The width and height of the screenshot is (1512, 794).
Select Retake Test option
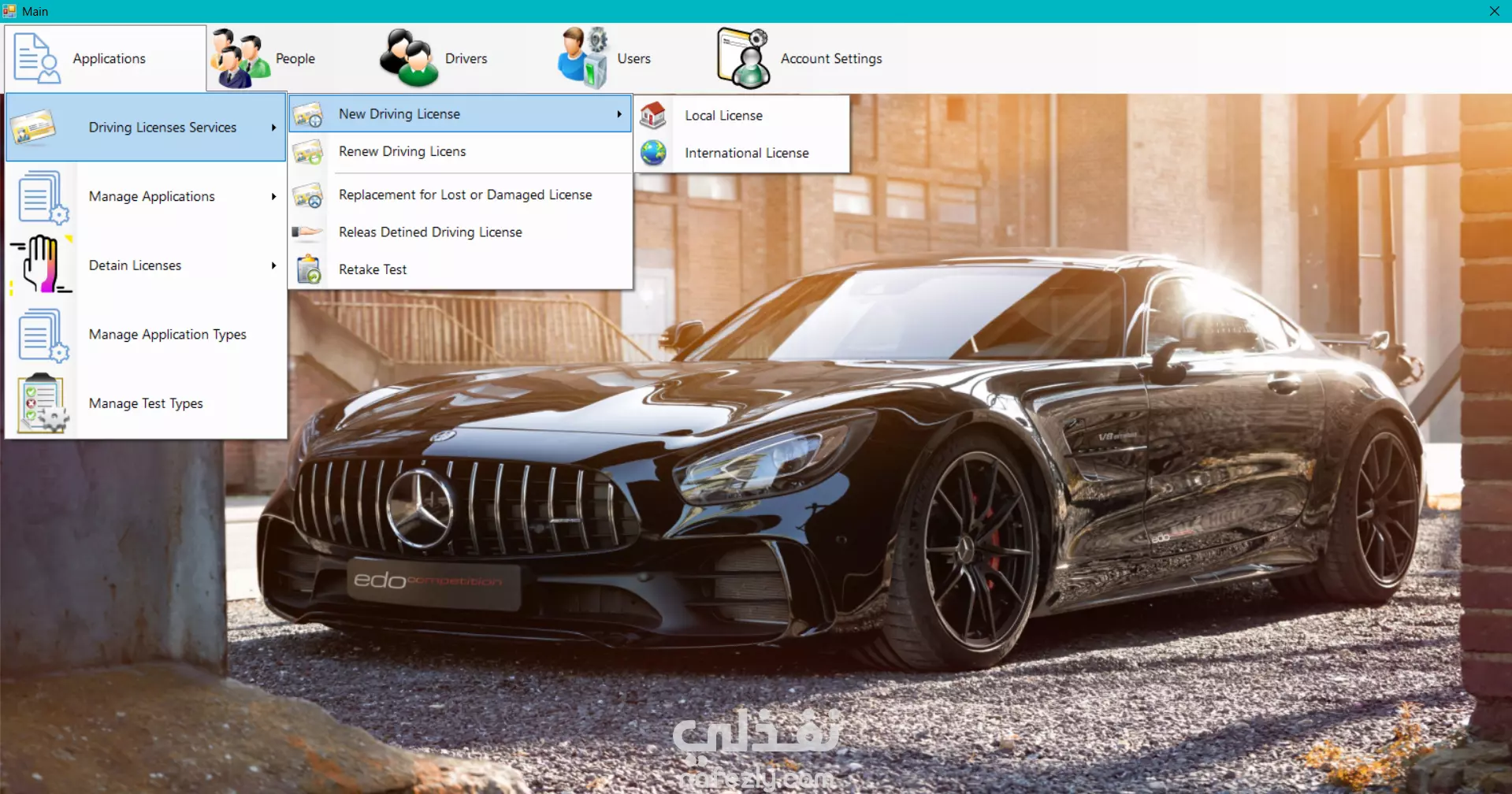coord(461,269)
